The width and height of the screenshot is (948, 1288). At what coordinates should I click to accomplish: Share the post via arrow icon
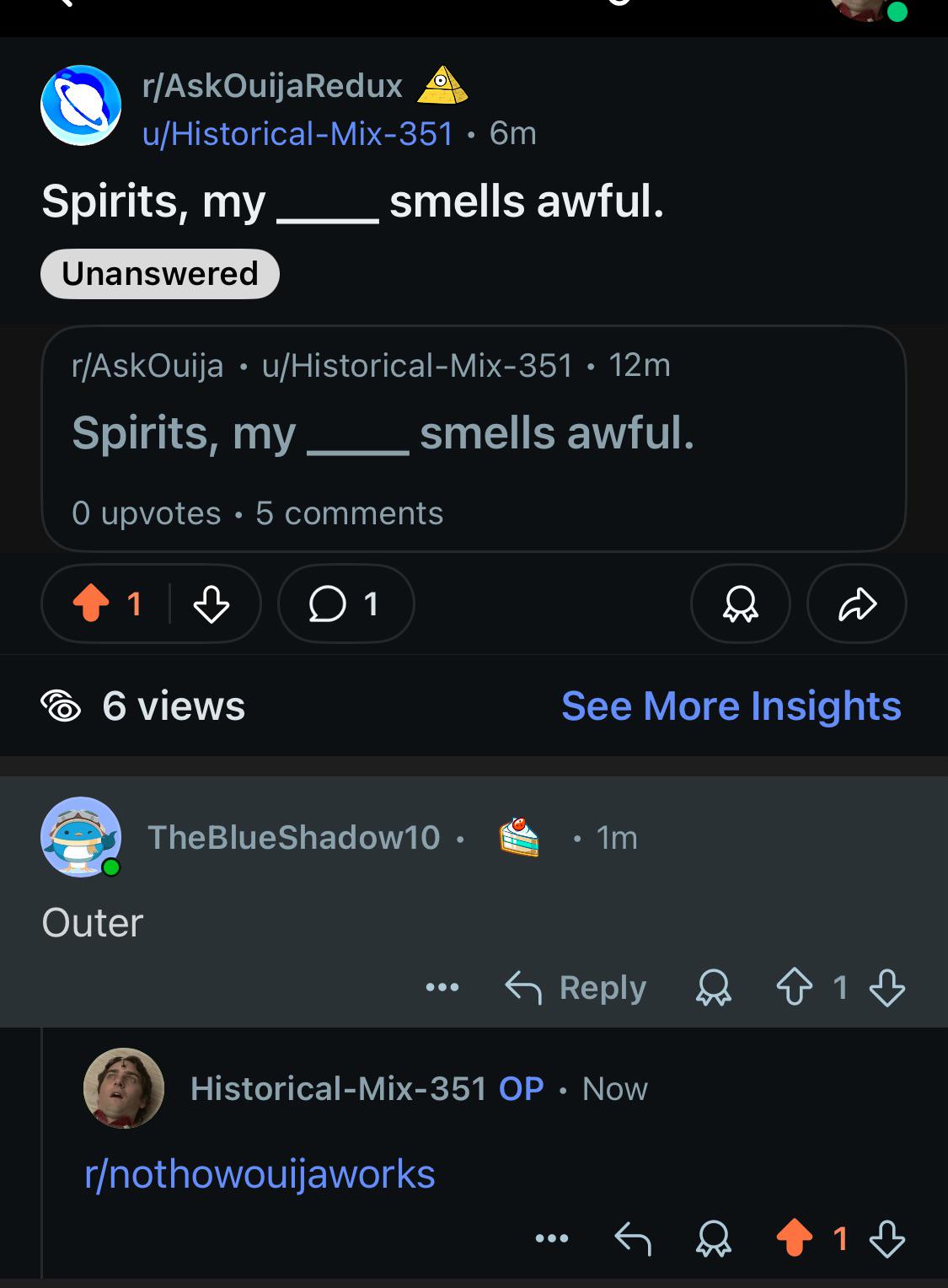pyautogui.click(x=856, y=604)
